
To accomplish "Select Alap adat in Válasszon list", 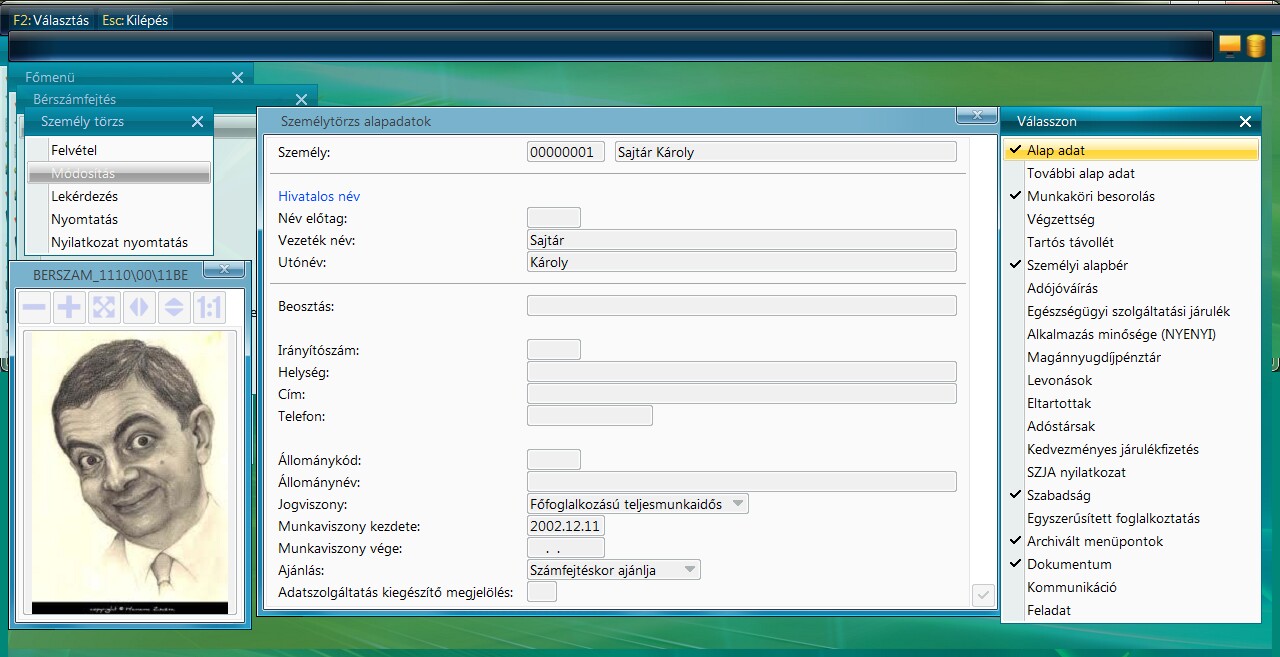I will click(1130, 150).
